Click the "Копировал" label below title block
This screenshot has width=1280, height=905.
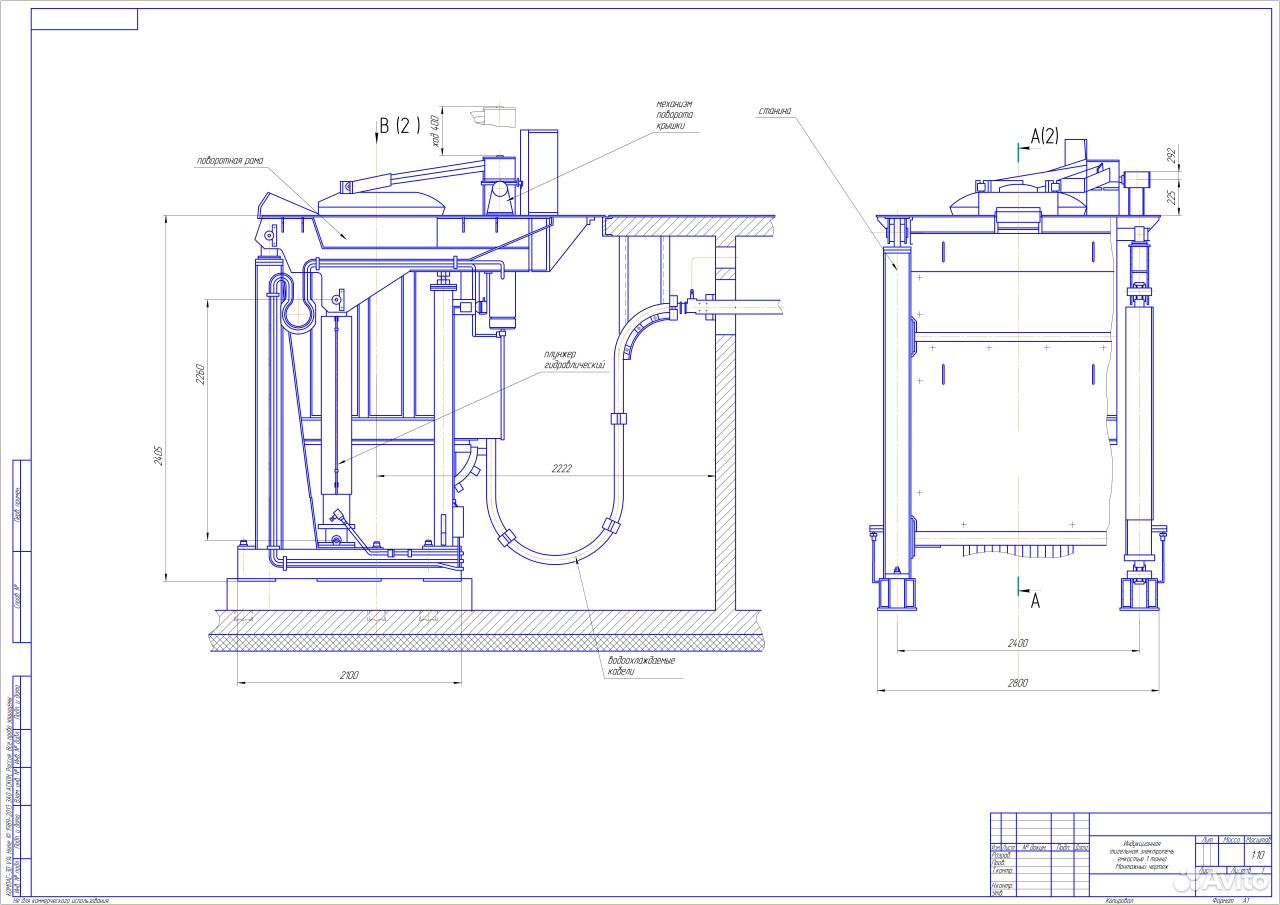point(1119,900)
